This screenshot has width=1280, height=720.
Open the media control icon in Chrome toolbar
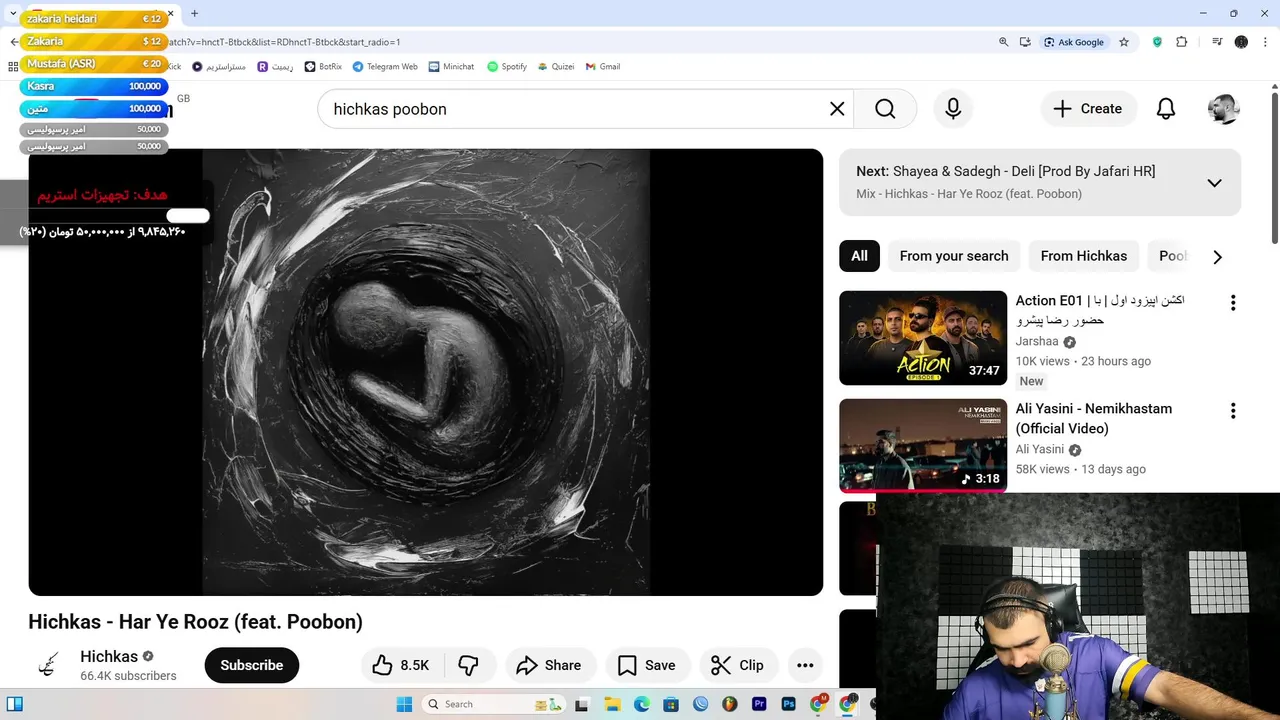point(1217,42)
